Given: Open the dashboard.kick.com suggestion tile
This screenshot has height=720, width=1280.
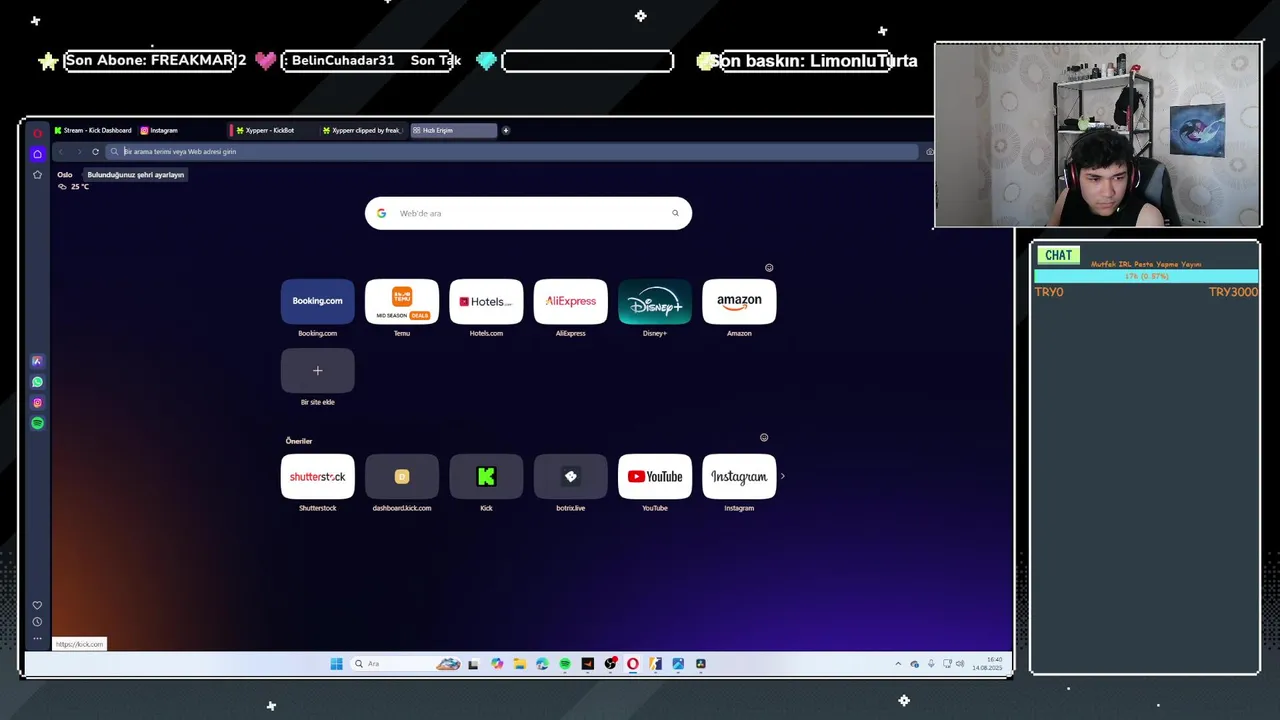Looking at the screenshot, I should (402, 476).
